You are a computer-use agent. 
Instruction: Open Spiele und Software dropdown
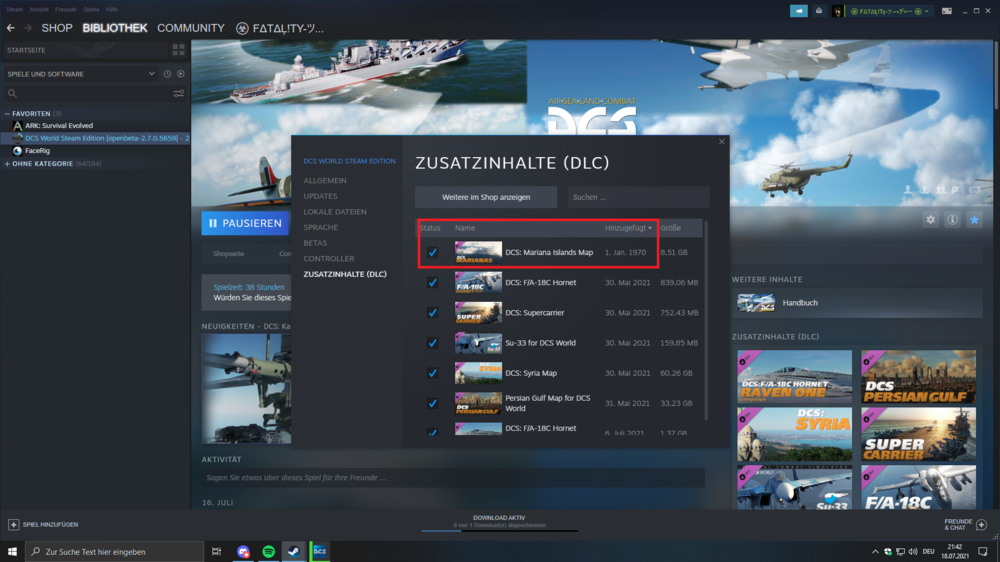(81, 74)
